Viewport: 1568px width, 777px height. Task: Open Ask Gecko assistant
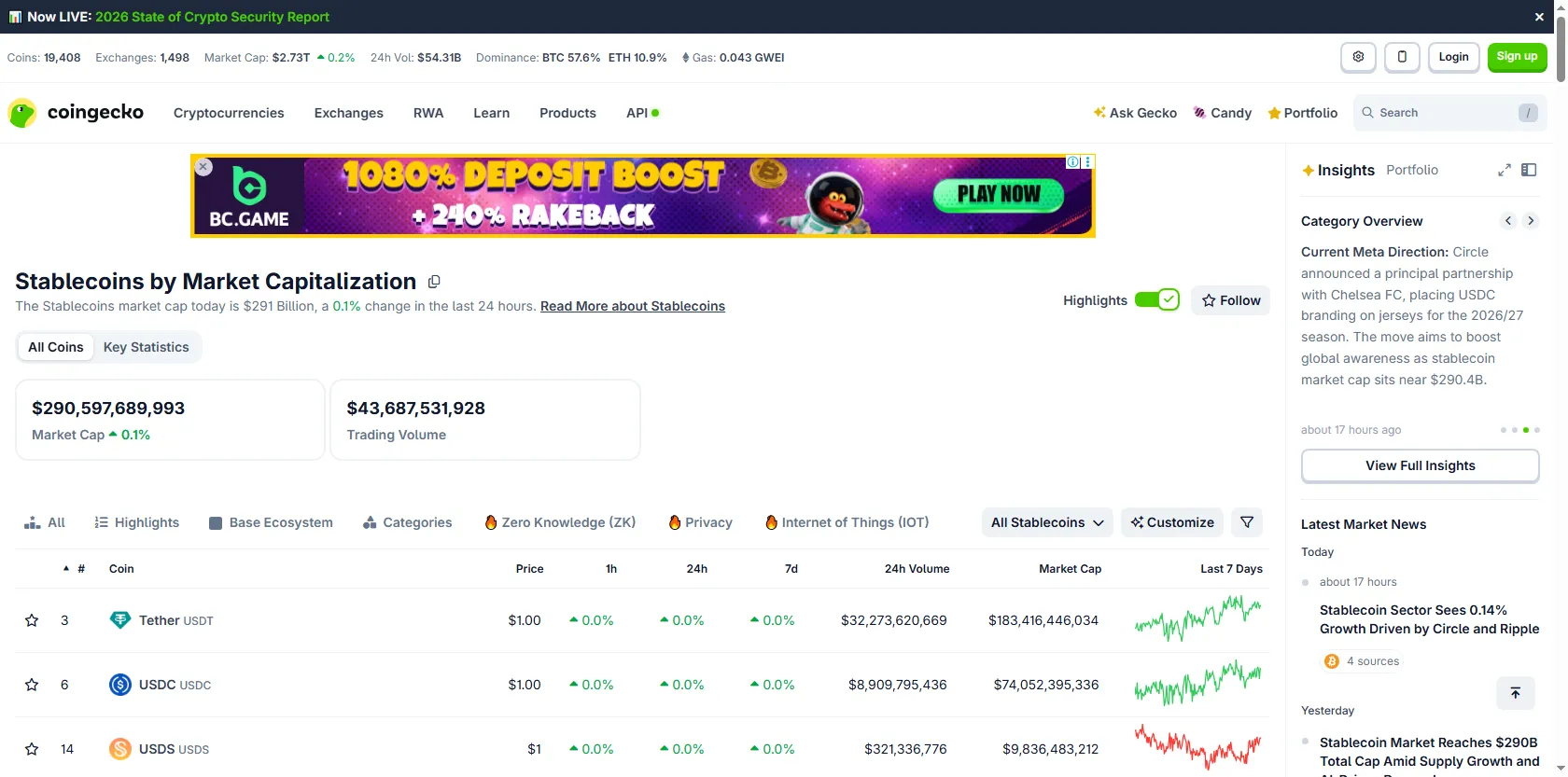[x=1135, y=113]
